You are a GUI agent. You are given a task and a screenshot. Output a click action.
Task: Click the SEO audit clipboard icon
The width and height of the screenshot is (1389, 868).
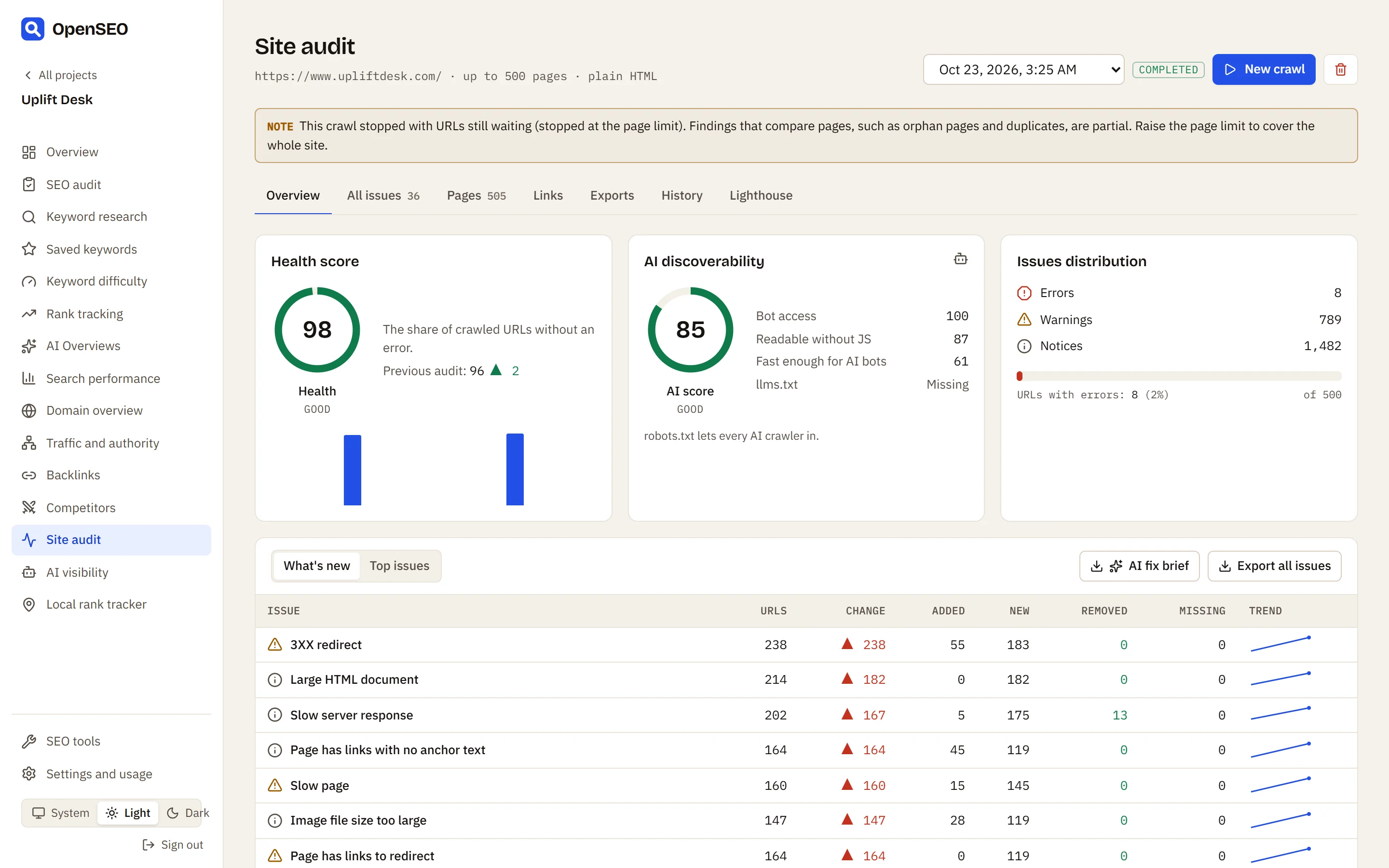point(29,184)
